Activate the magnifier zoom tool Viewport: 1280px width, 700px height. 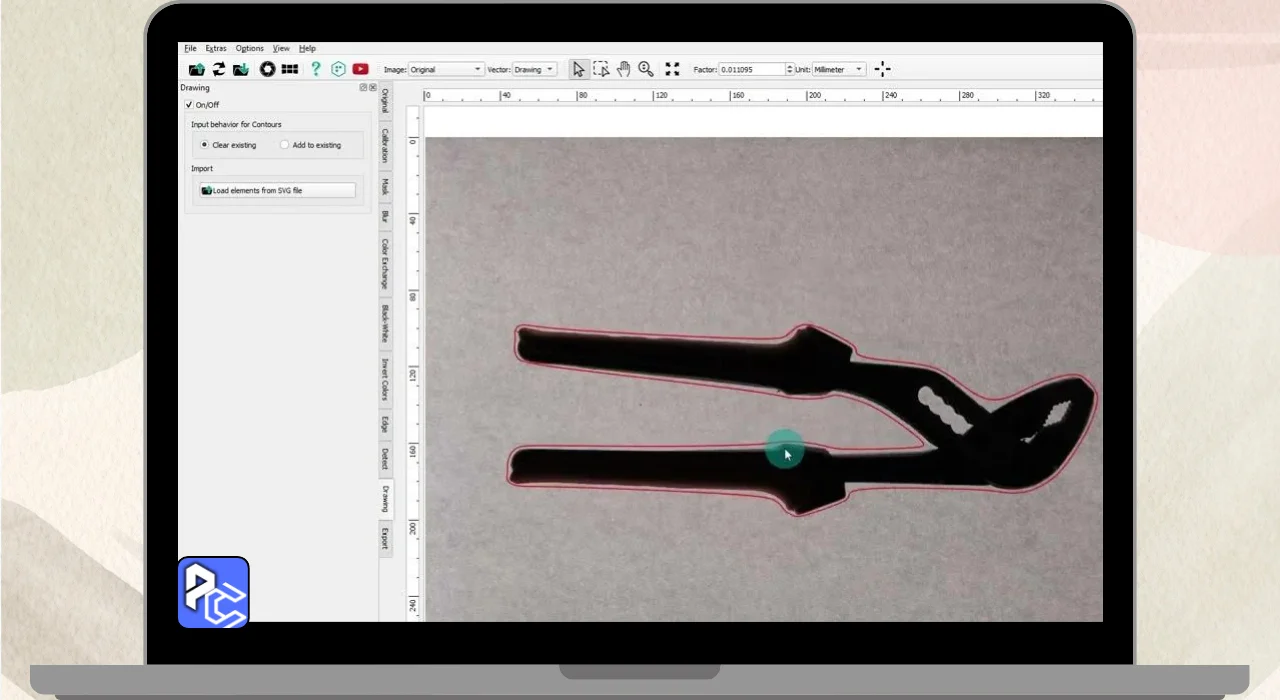(x=646, y=69)
